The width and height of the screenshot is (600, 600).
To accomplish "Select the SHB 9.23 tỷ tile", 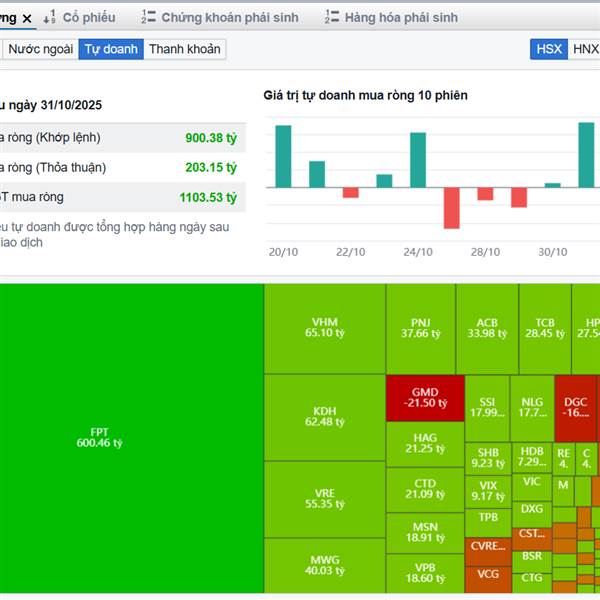I will point(488,458).
